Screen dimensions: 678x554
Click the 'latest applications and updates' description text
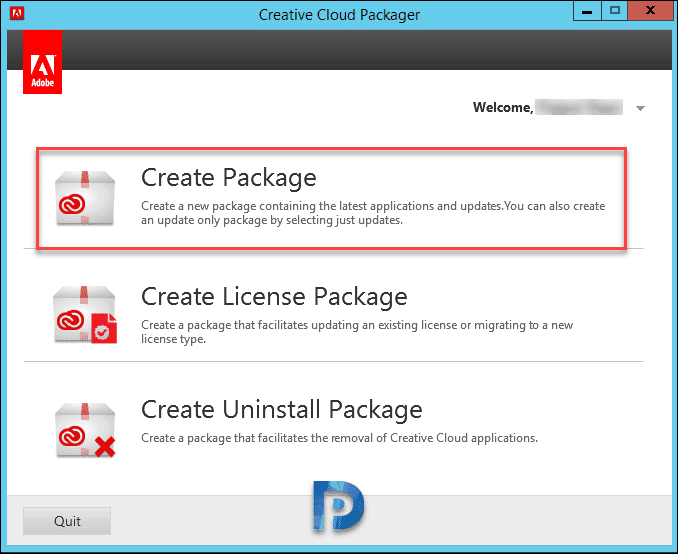[373, 213]
